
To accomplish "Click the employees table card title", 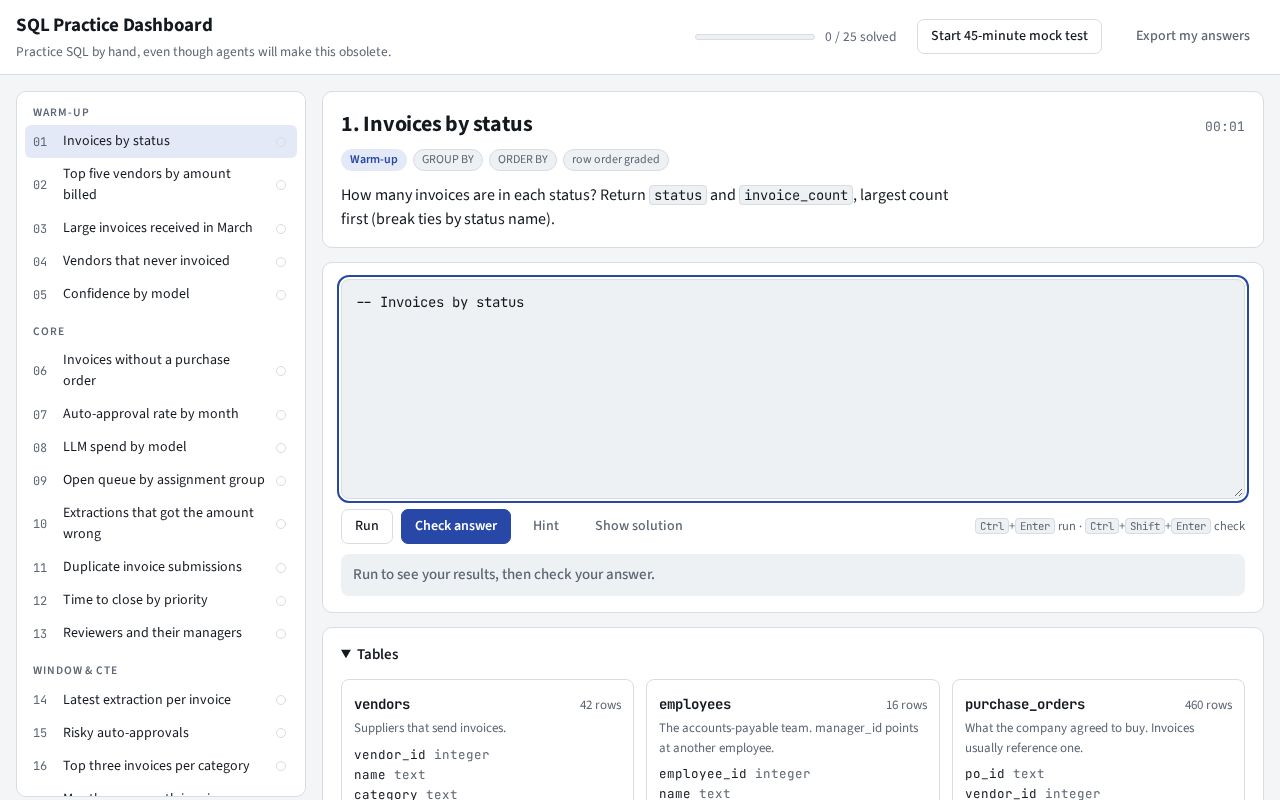I will coord(695,705).
